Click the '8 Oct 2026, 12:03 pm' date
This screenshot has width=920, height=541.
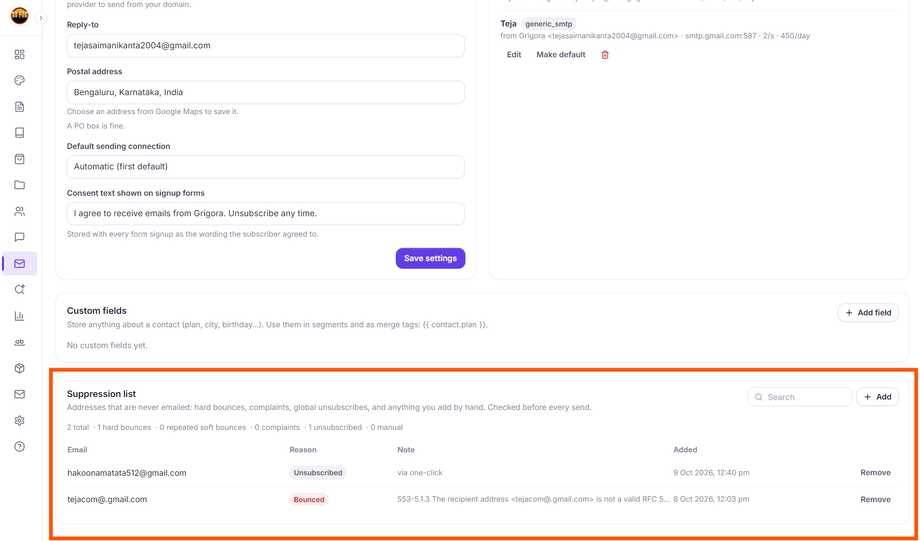point(711,499)
